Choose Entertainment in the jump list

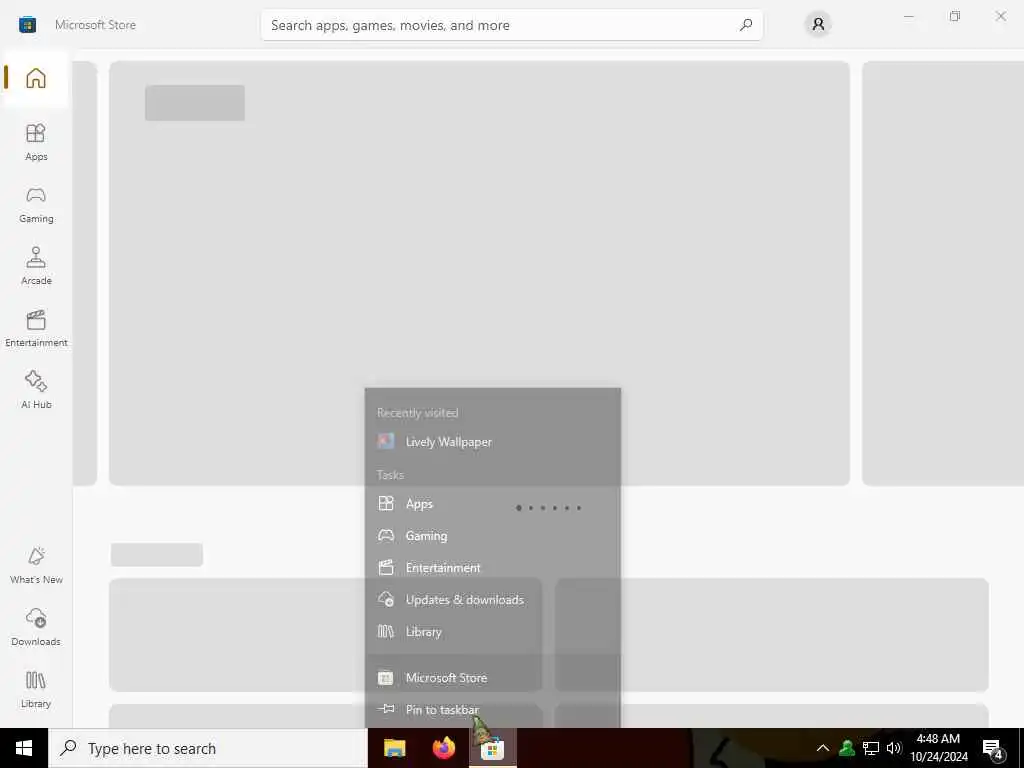click(492, 568)
